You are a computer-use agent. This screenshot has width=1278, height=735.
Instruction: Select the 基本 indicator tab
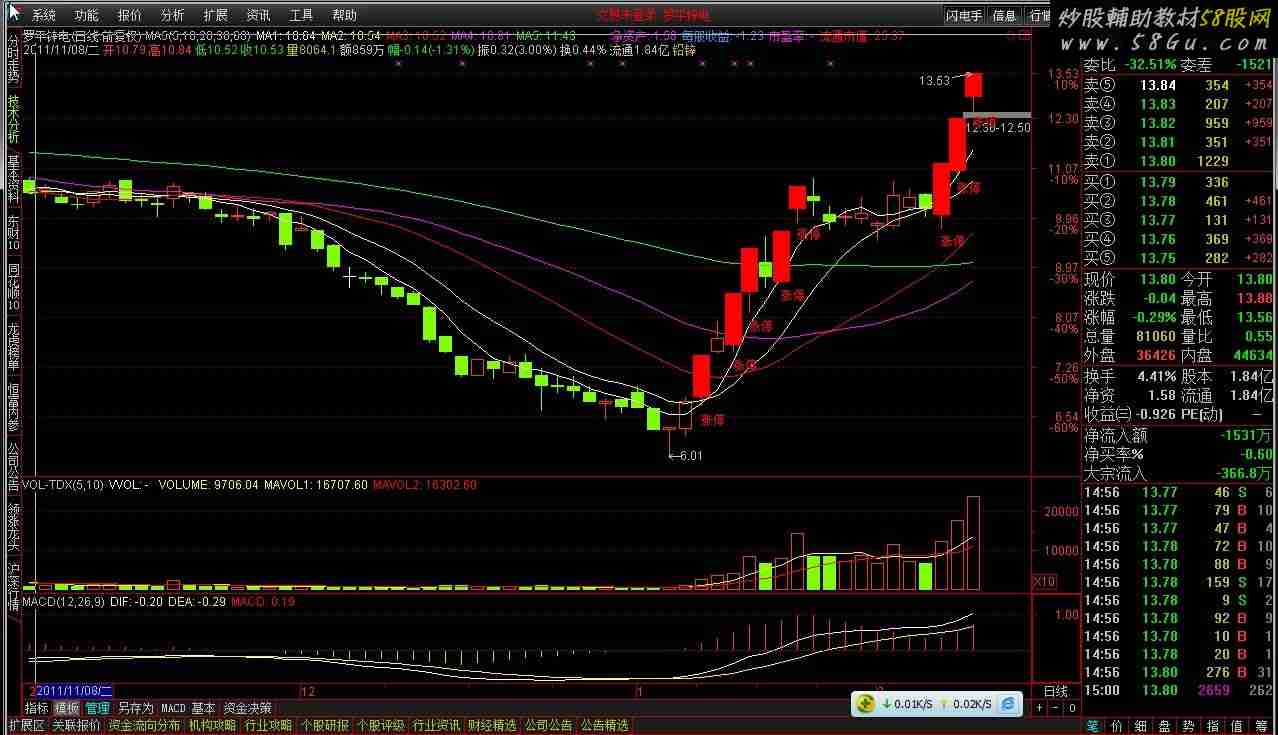click(204, 708)
